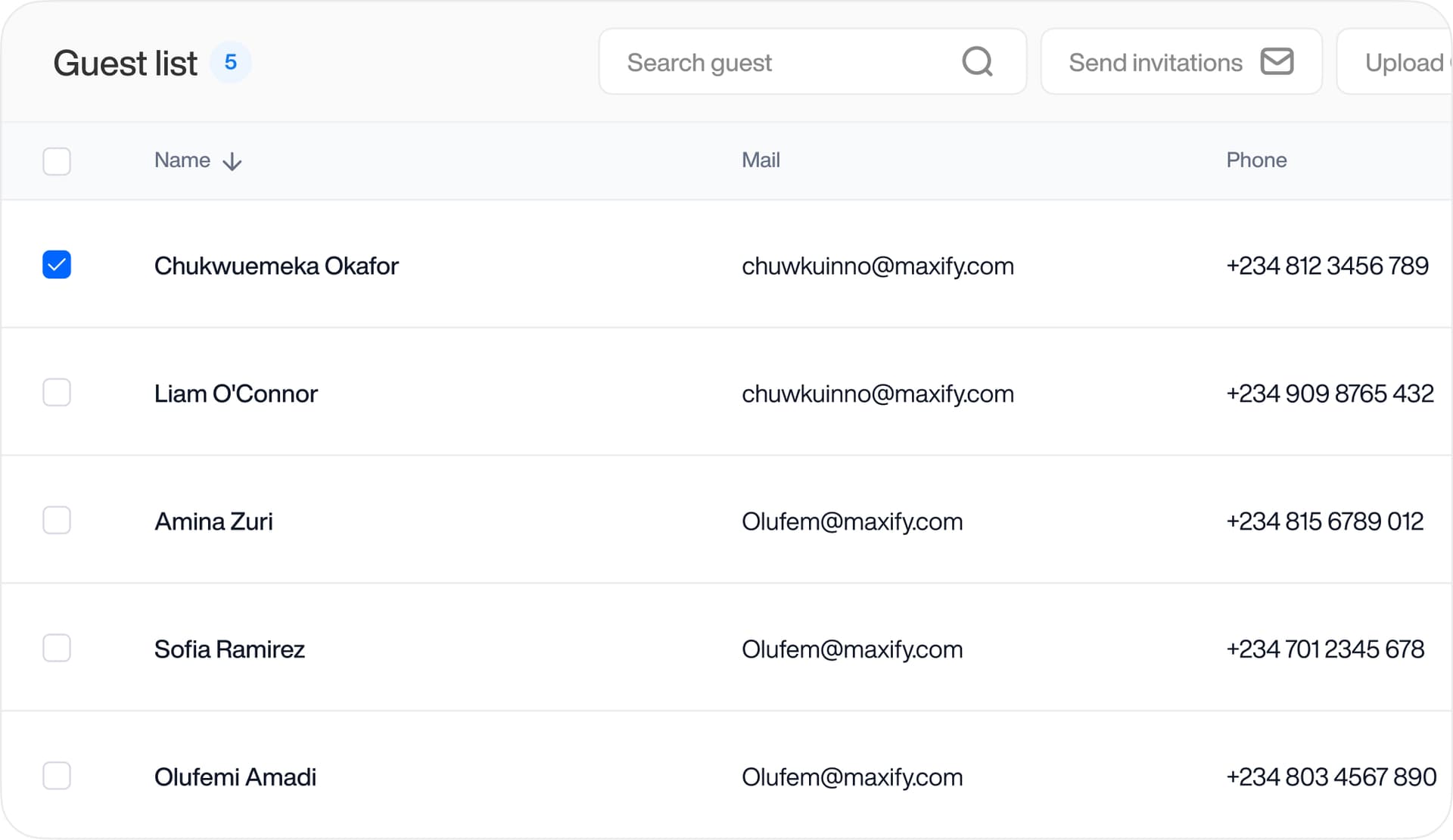Viewport: 1453px width, 840px height.
Task: Select Liam O'Connor's checkbox
Action: pyautogui.click(x=57, y=393)
